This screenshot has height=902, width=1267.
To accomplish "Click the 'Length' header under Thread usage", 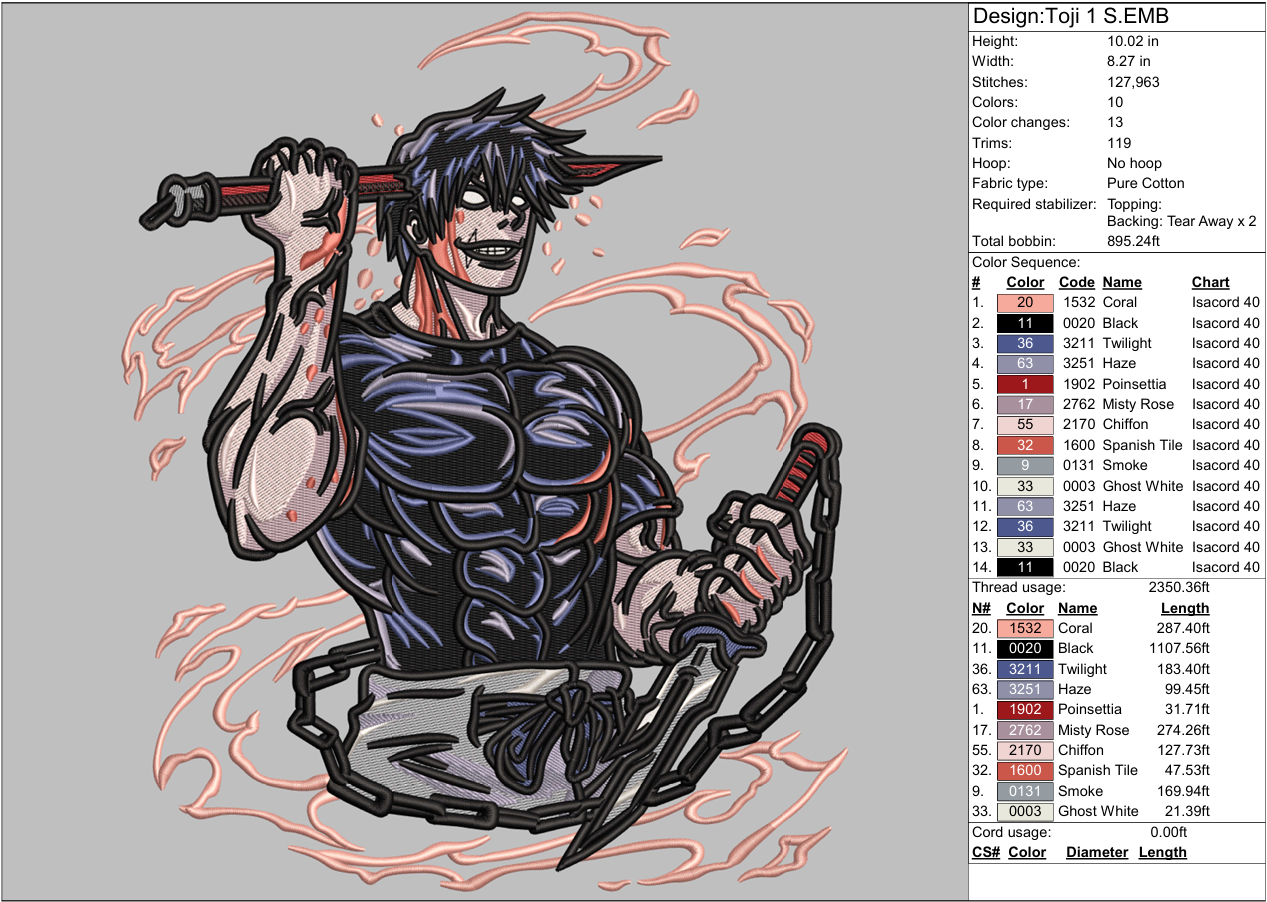I will [1185, 608].
